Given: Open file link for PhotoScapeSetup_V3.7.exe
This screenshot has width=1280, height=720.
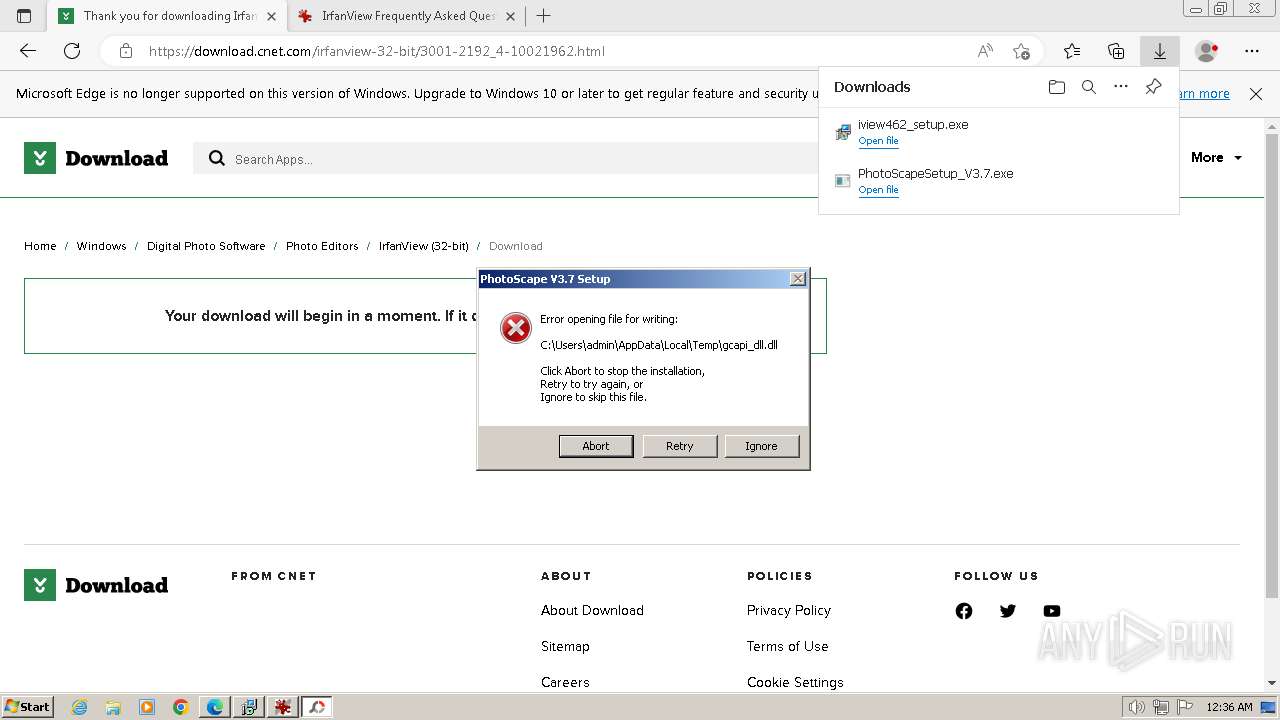Looking at the screenshot, I should tap(878, 190).
